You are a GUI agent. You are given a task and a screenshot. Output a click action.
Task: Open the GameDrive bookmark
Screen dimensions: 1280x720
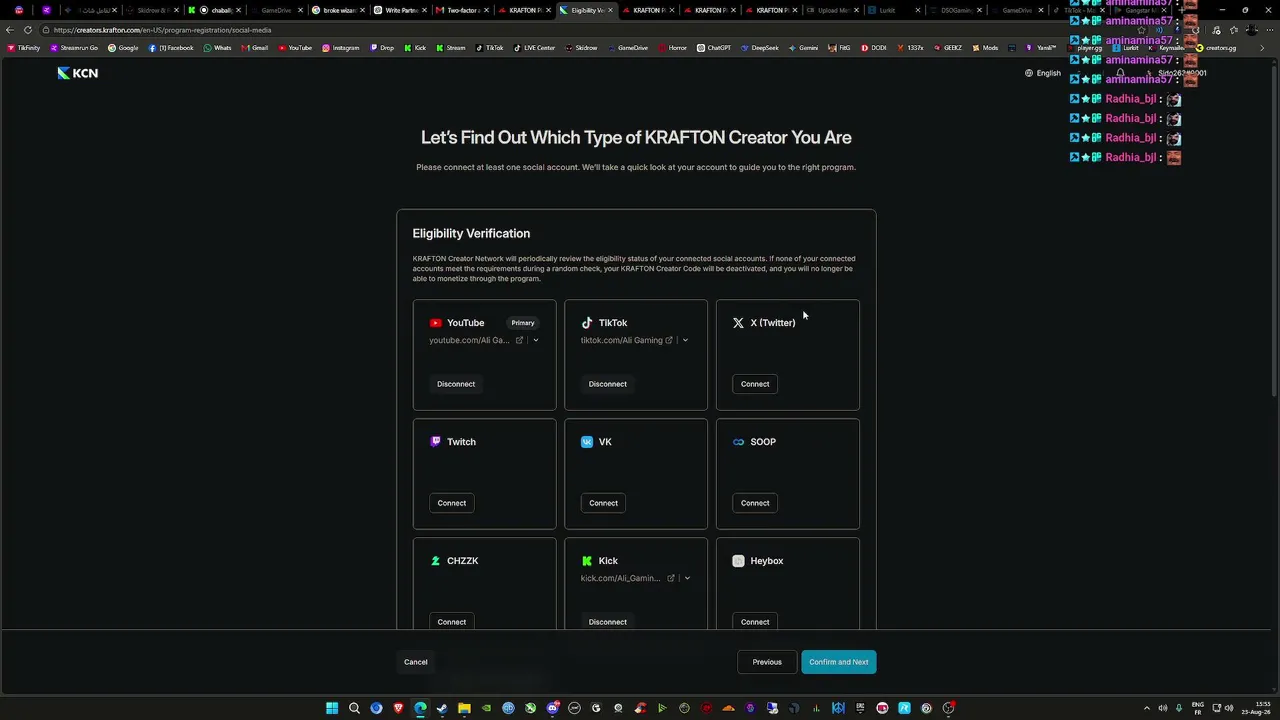[x=627, y=48]
